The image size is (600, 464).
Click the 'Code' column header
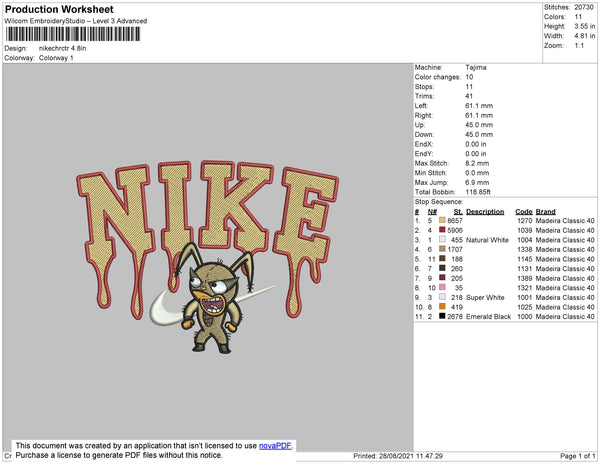[x=523, y=212]
